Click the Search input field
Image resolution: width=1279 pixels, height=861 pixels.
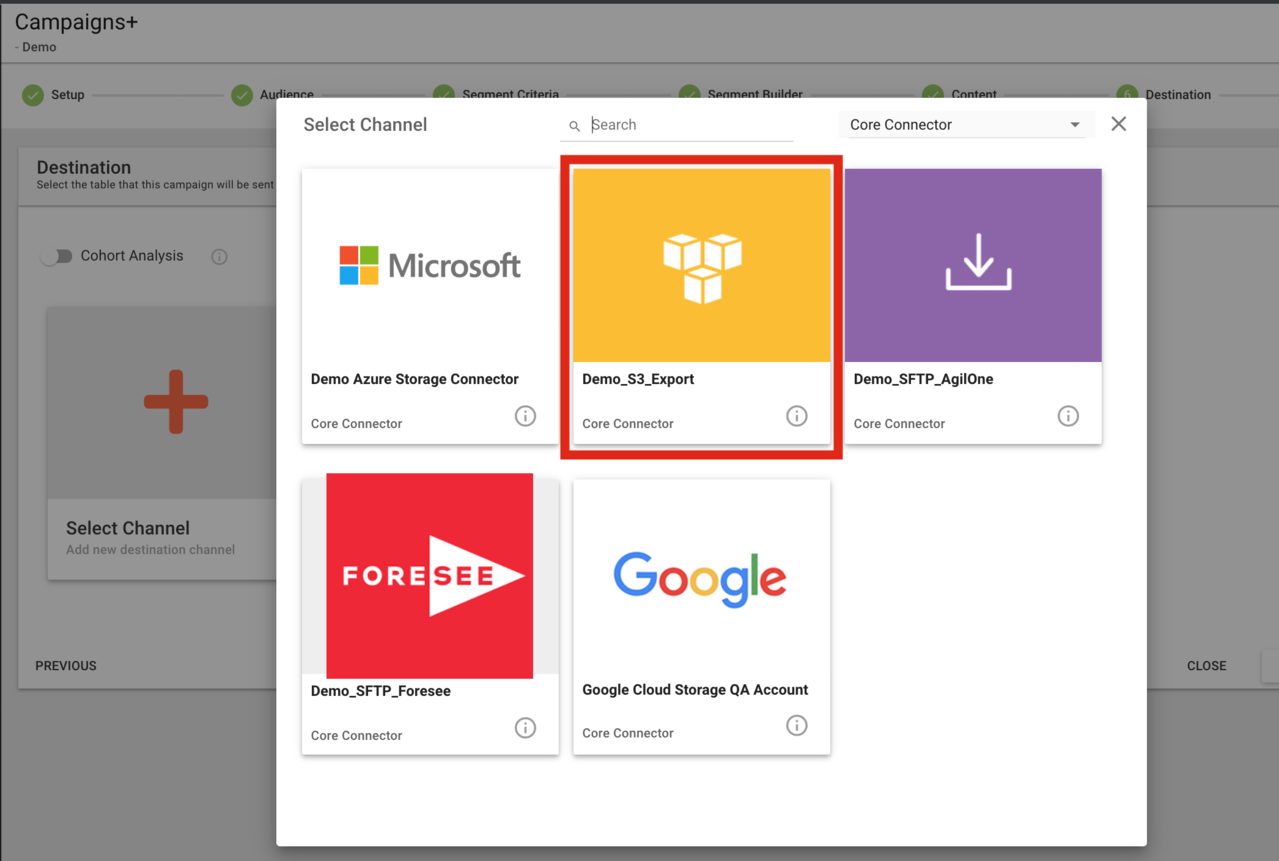[690, 125]
